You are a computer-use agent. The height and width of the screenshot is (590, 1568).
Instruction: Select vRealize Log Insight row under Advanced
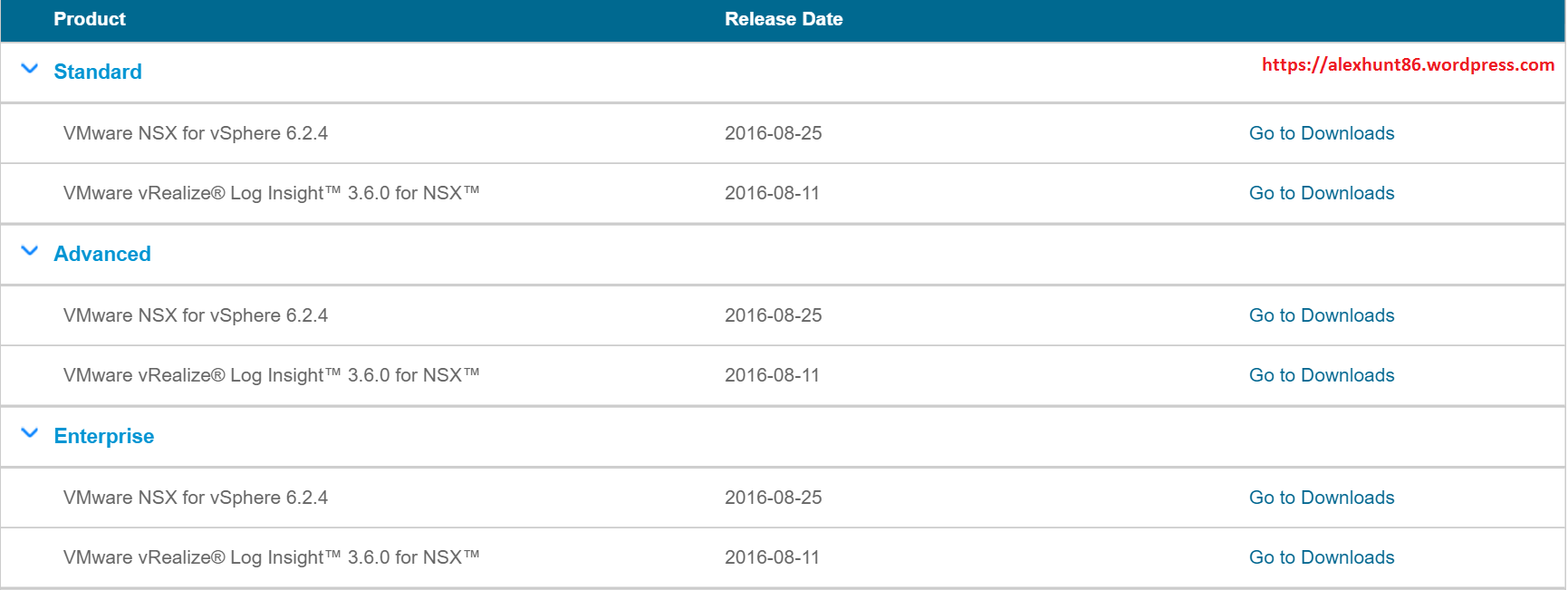click(271, 375)
